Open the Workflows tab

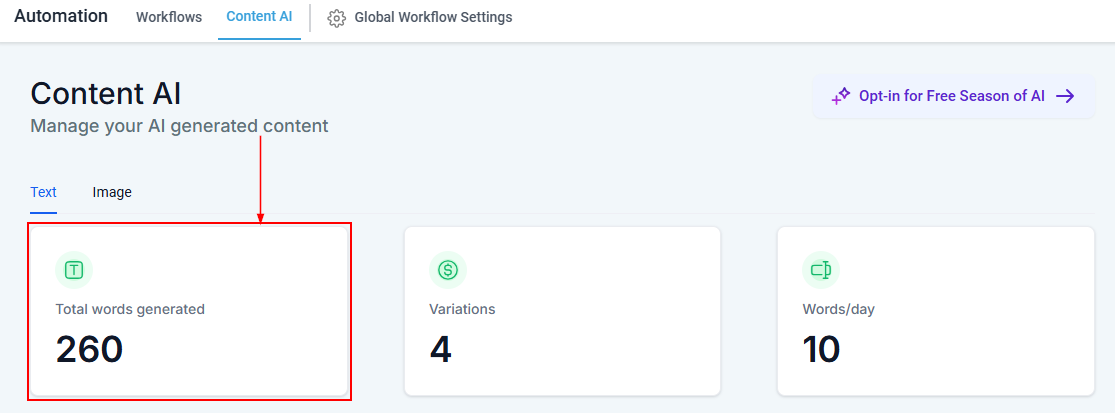click(169, 18)
